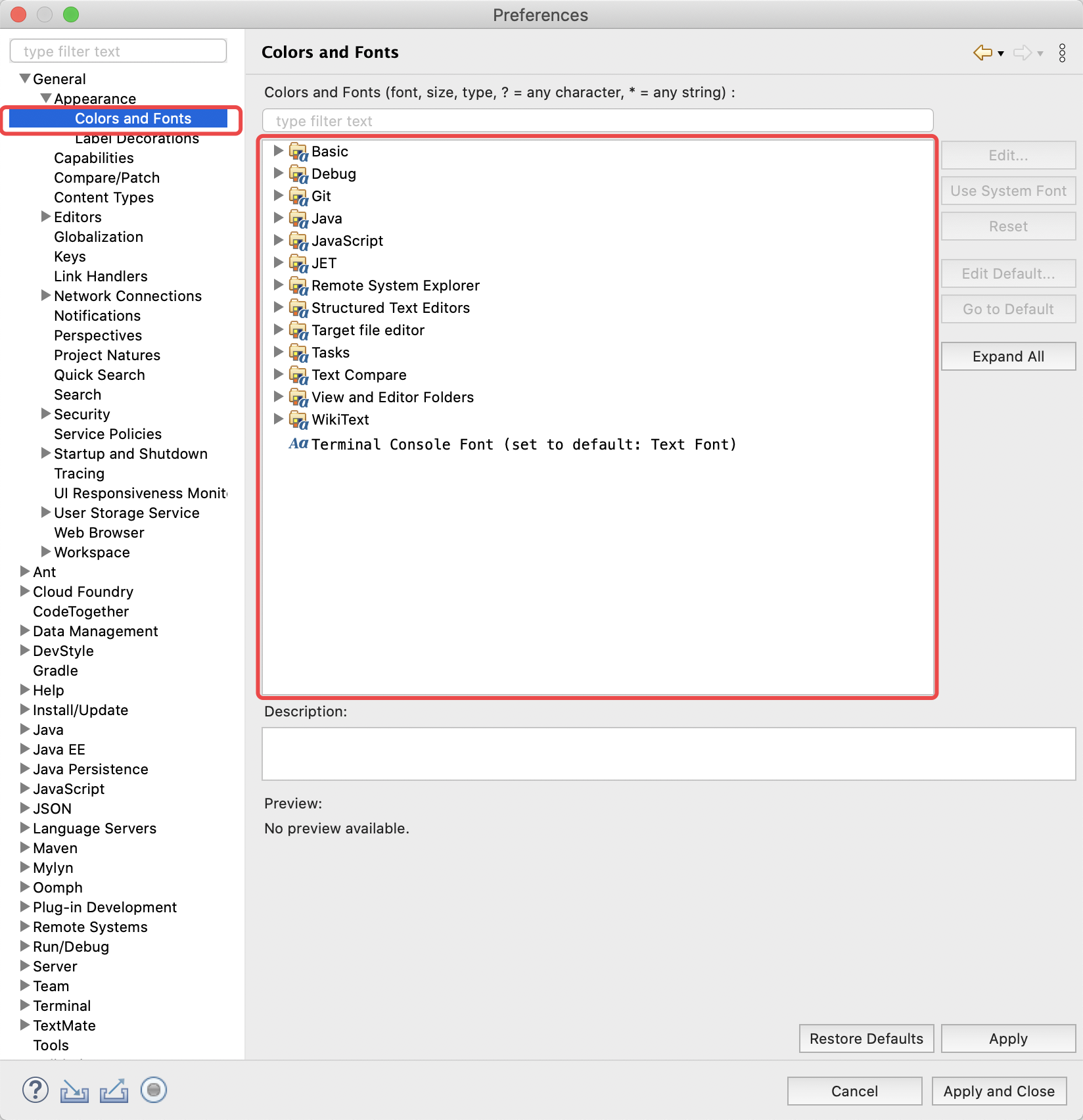Expand the Maven preferences node
This screenshot has height=1120, width=1083.
click(x=25, y=847)
